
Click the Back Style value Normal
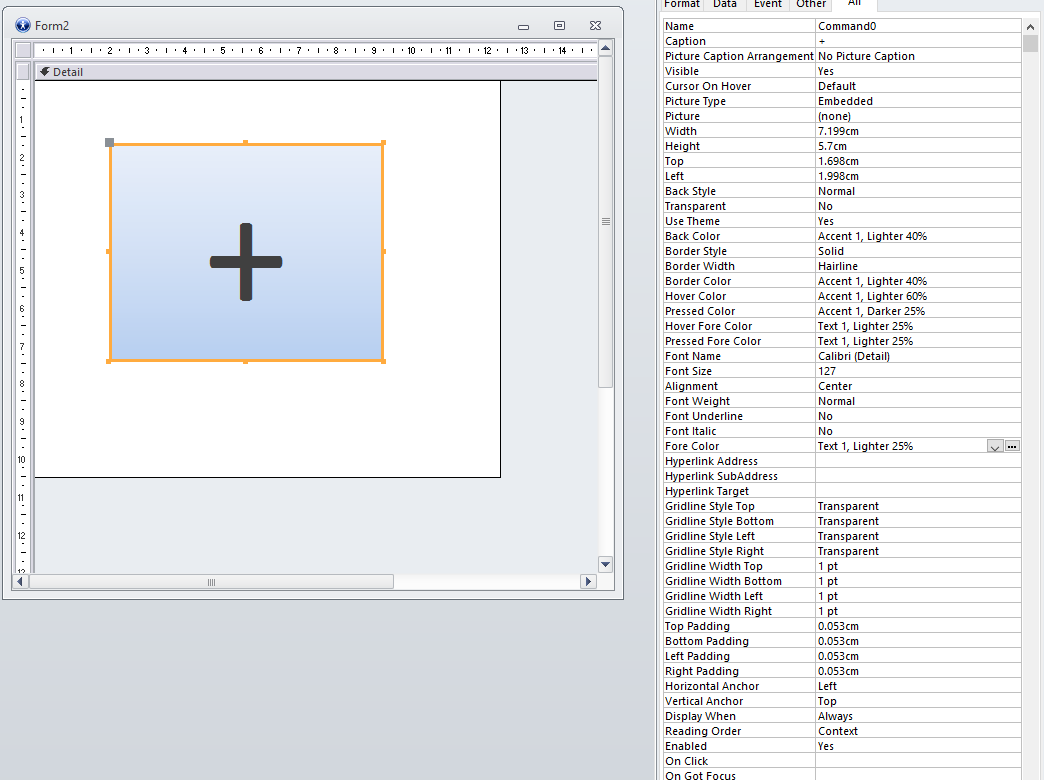(918, 191)
